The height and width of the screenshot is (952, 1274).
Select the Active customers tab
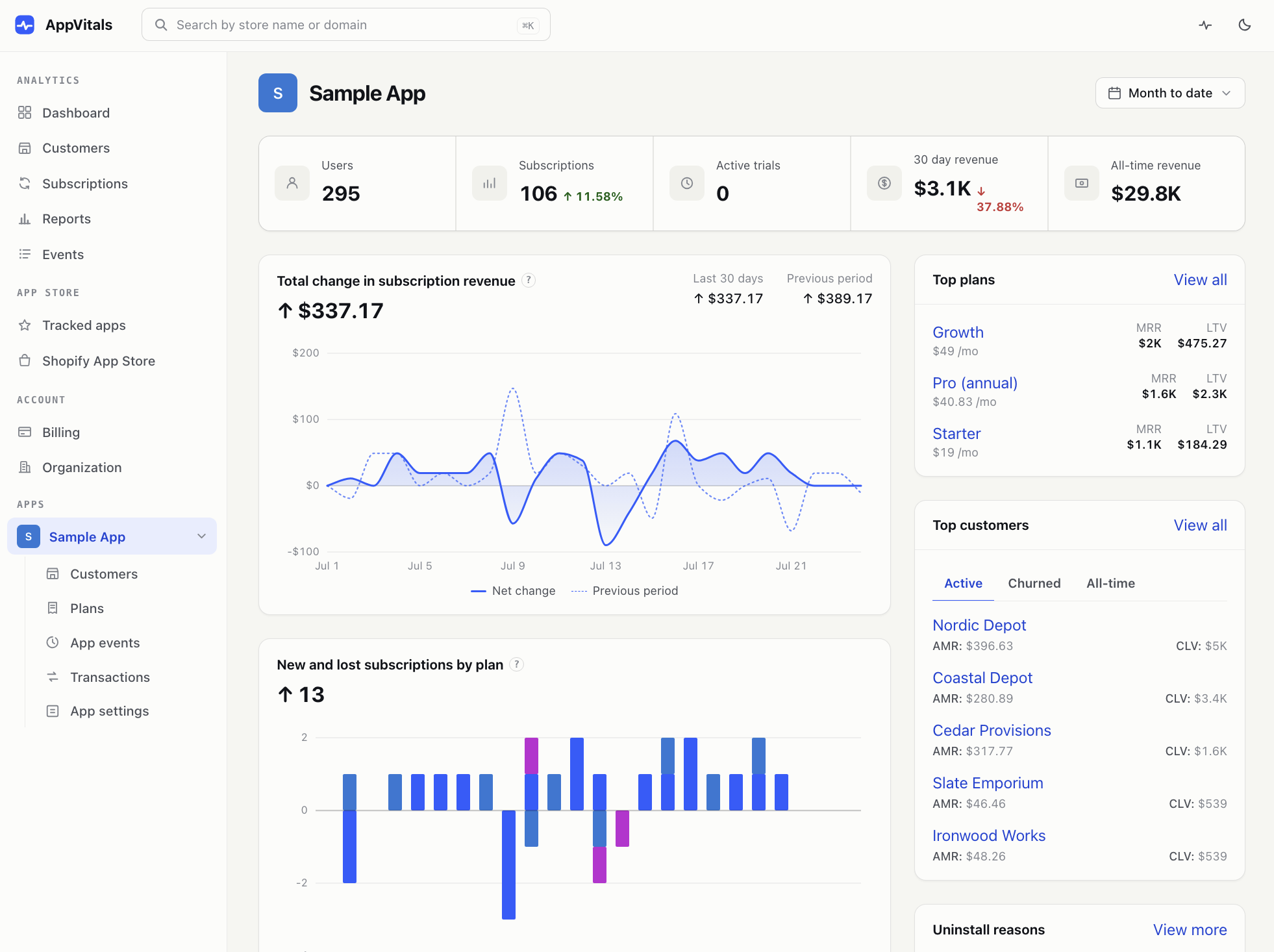click(963, 583)
